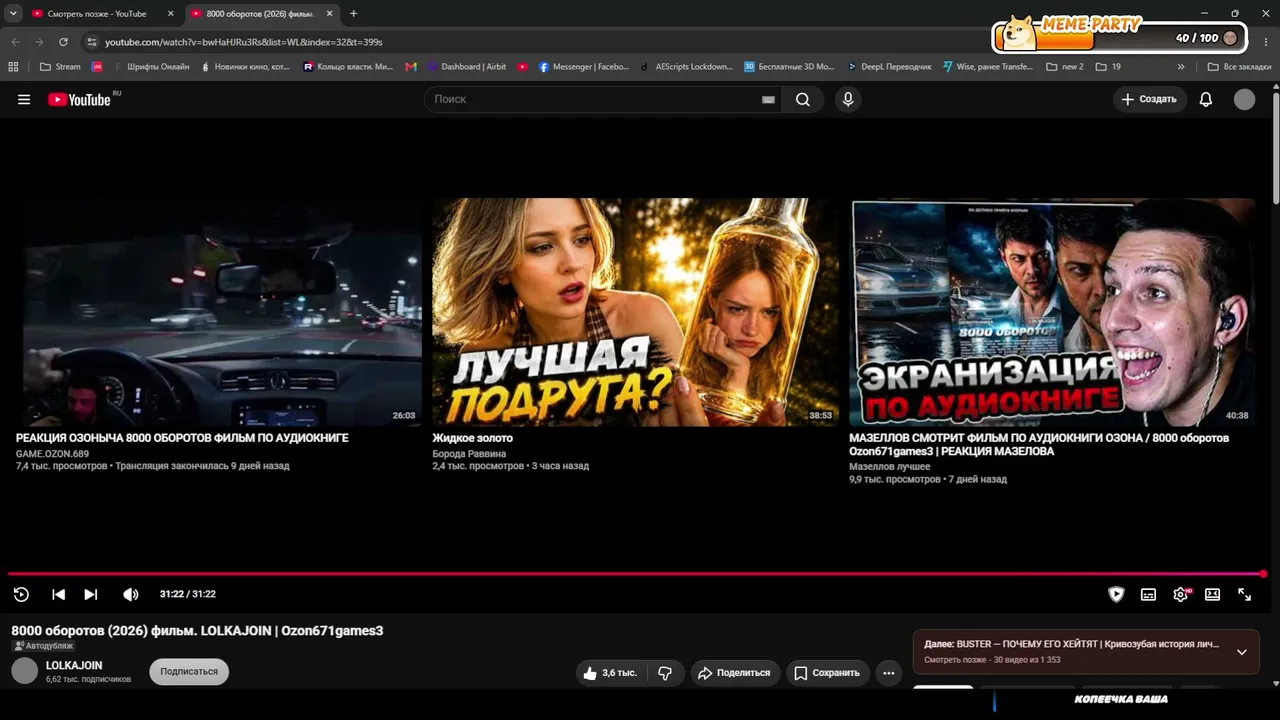This screenshot has width=1280, height=720.
Task: Open the Messenger | Facebook bookmark
Action: [x=584, y=67]
